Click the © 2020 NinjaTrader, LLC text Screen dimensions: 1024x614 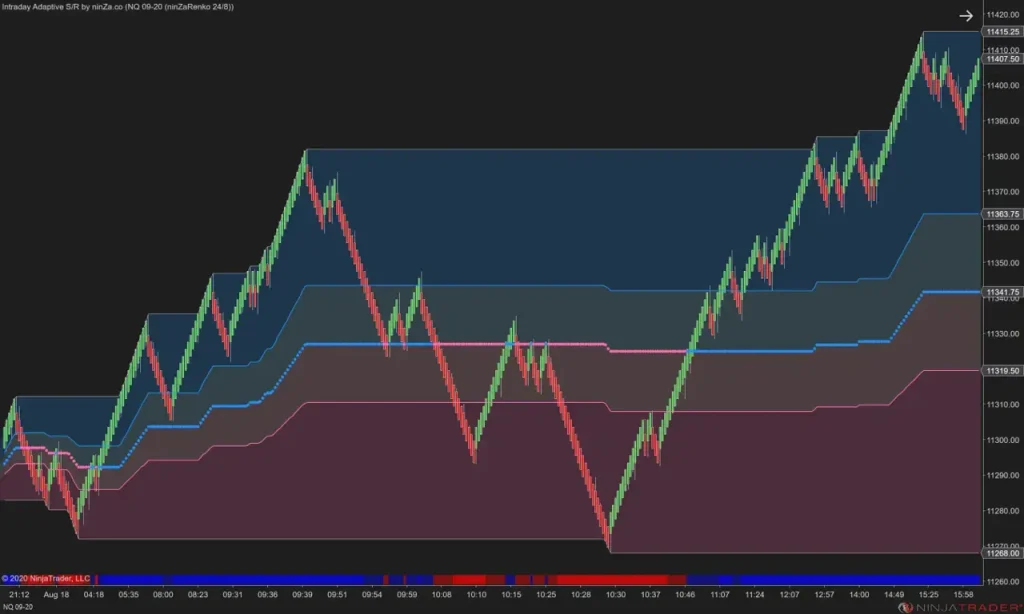pyautogui.click(x=46, y=578)
